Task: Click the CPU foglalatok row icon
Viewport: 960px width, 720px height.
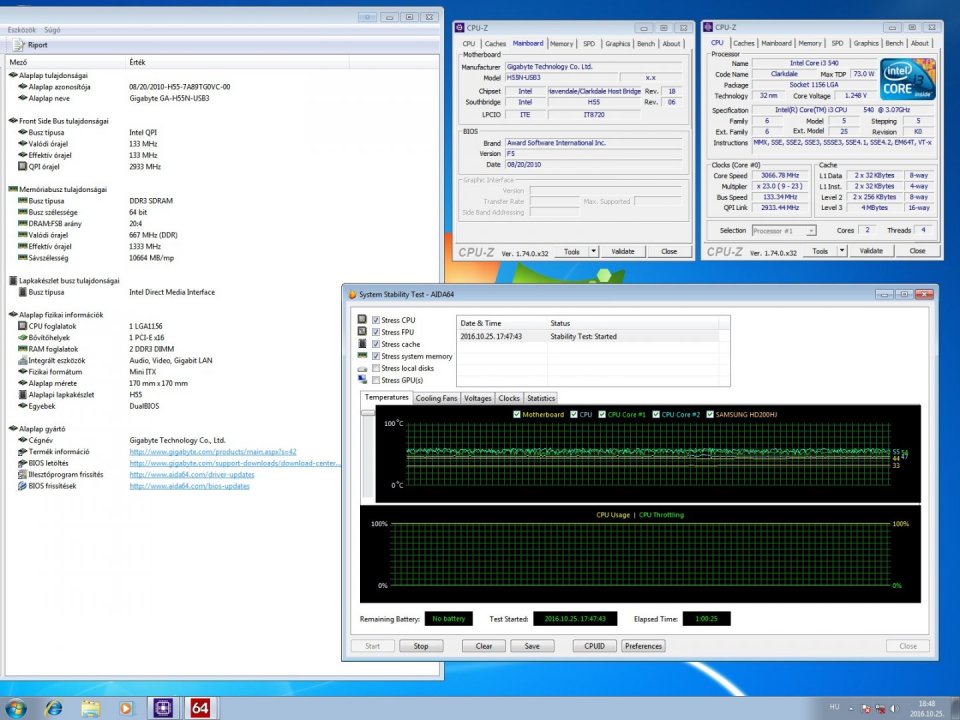Action: coord(22,326)
